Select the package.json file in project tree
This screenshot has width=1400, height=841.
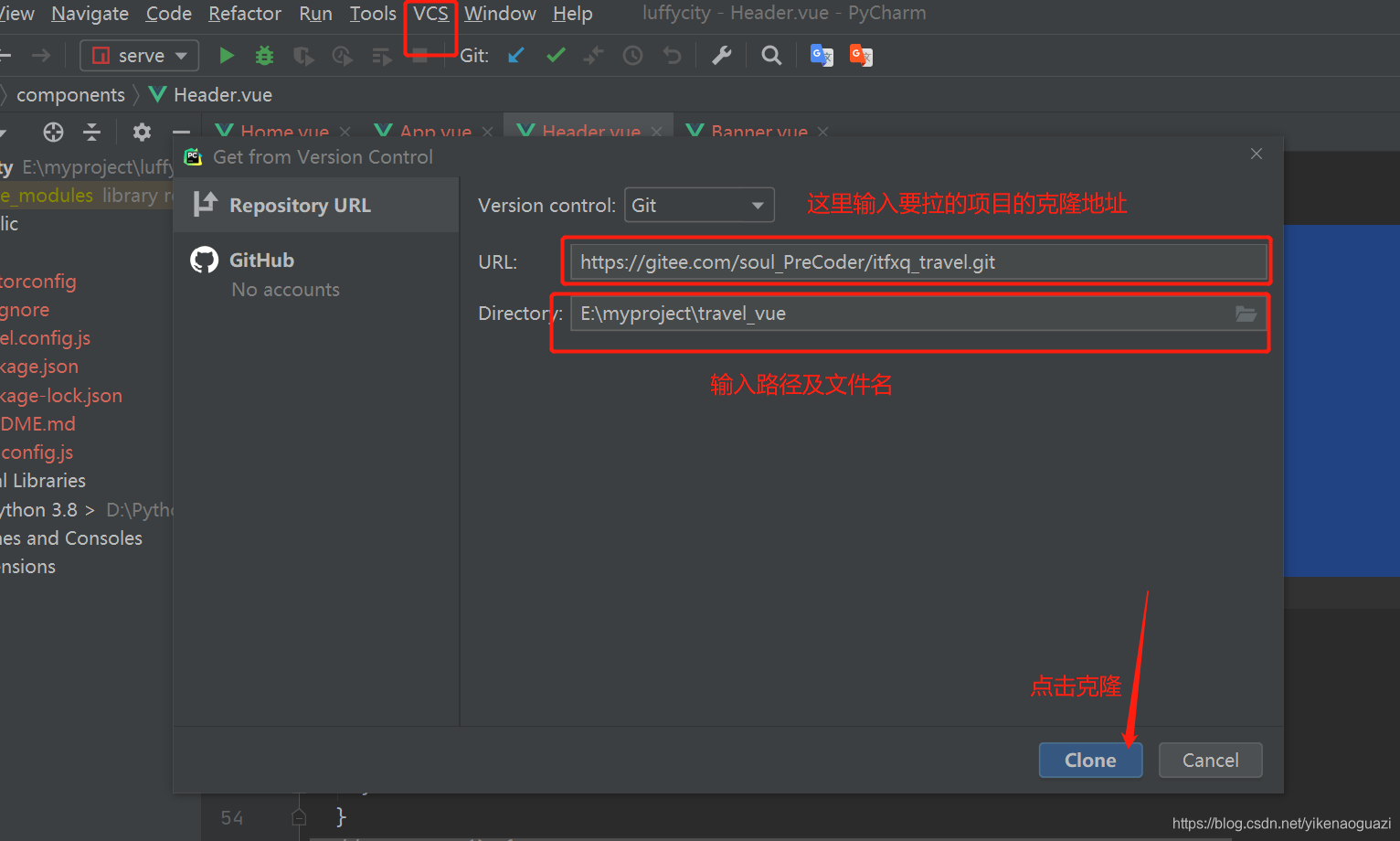(x=39, y=367)
